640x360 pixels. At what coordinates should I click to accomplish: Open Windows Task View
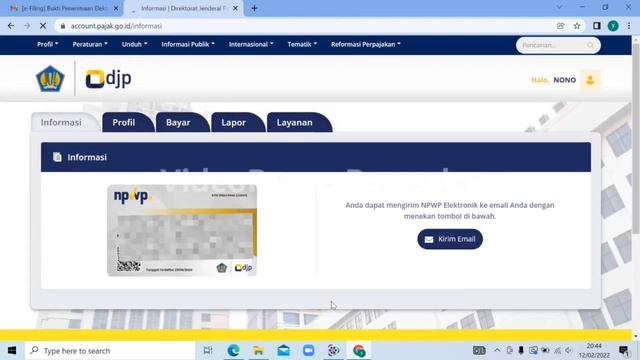[208, 351]
